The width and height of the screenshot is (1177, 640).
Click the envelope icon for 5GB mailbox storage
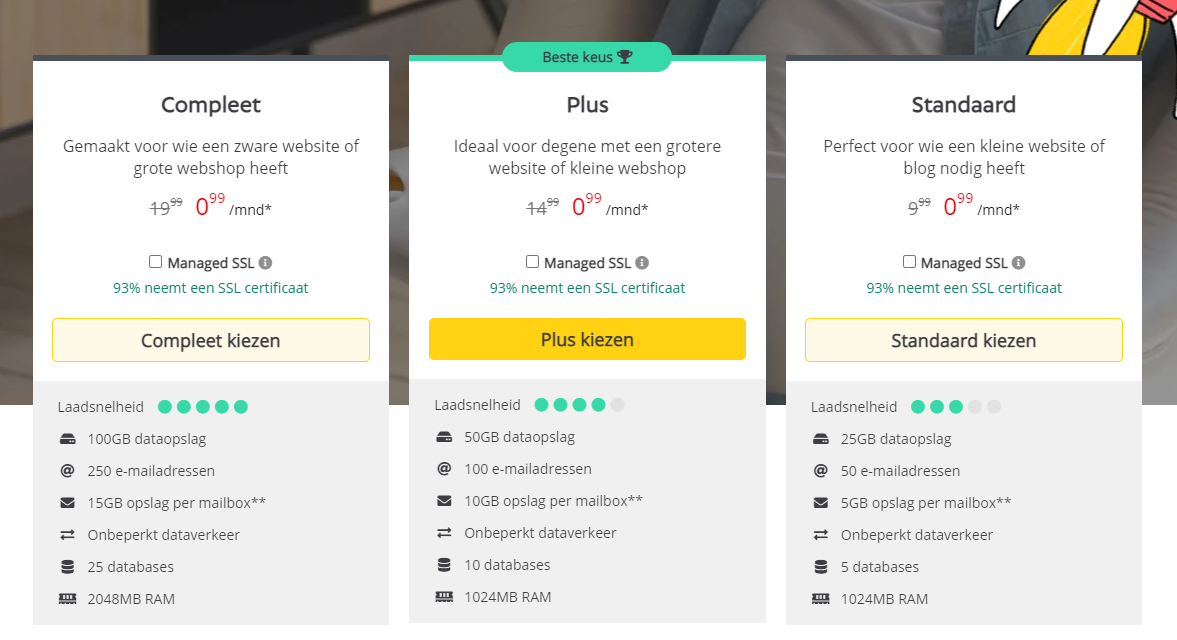[x=821, y=503]
